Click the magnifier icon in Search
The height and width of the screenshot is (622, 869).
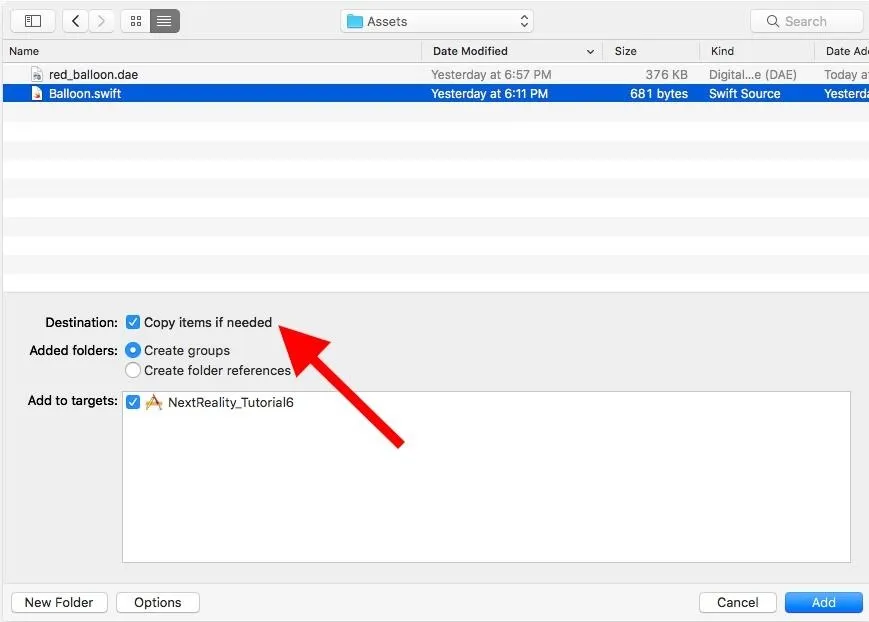click(x=772, y=21)
